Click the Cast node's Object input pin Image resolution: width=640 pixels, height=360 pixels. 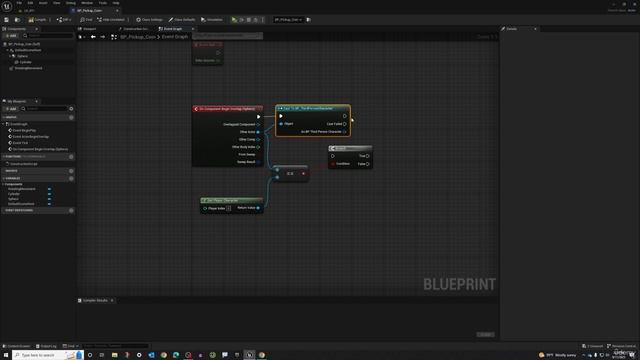pos(281,124)
